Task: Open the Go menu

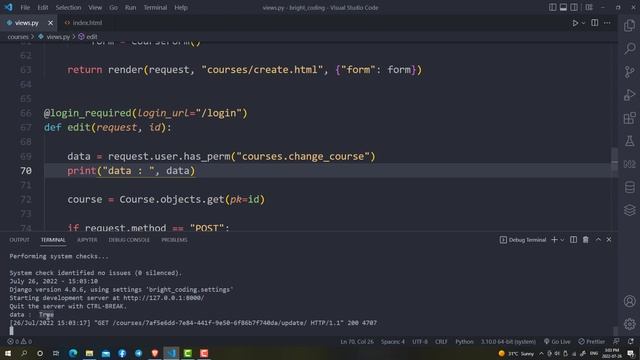Action: (113, 7)
